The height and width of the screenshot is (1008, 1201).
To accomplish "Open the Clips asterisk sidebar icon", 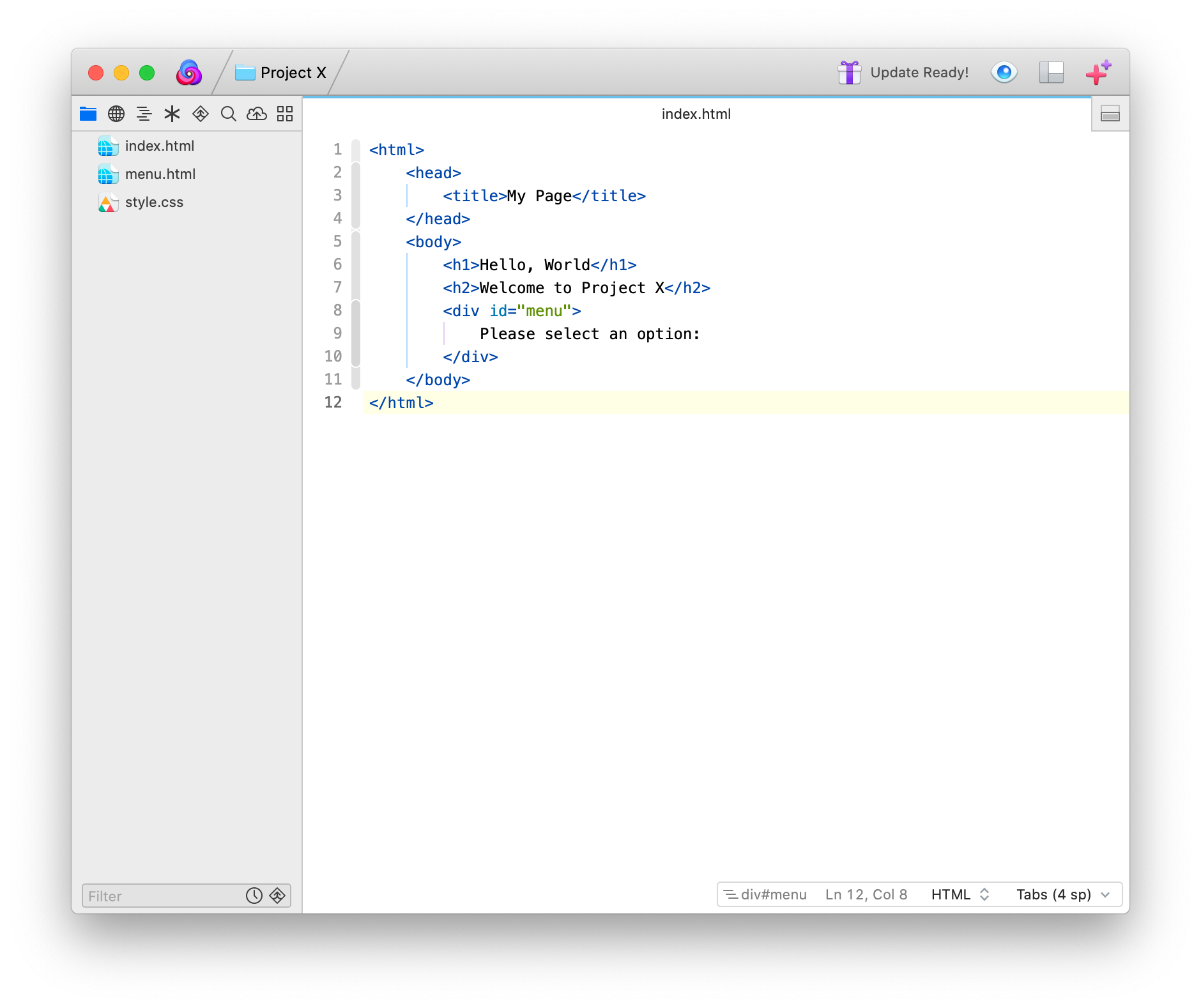I will click(172, 114).
